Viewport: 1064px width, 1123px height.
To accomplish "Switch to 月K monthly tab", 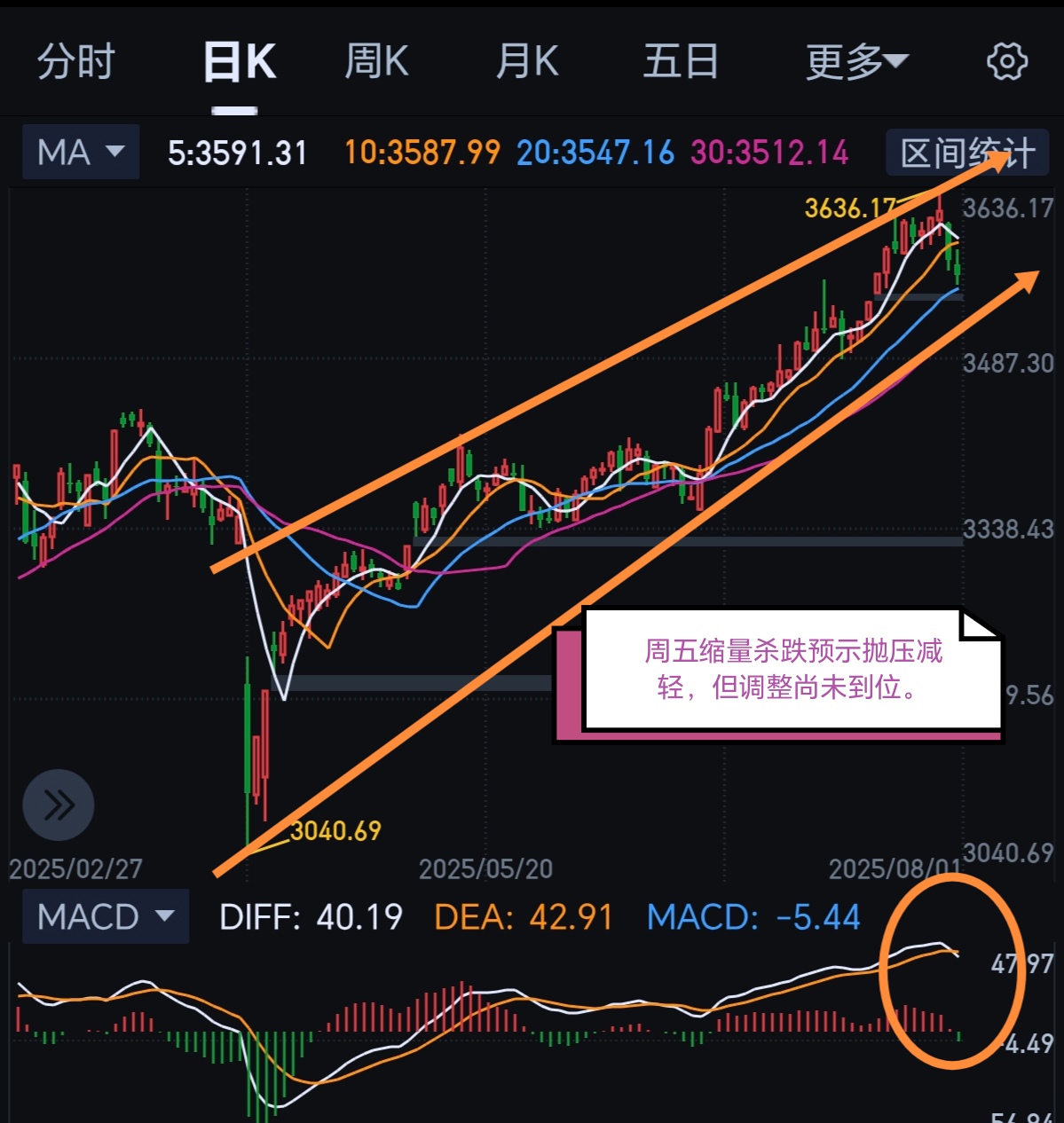I will 527,62.
